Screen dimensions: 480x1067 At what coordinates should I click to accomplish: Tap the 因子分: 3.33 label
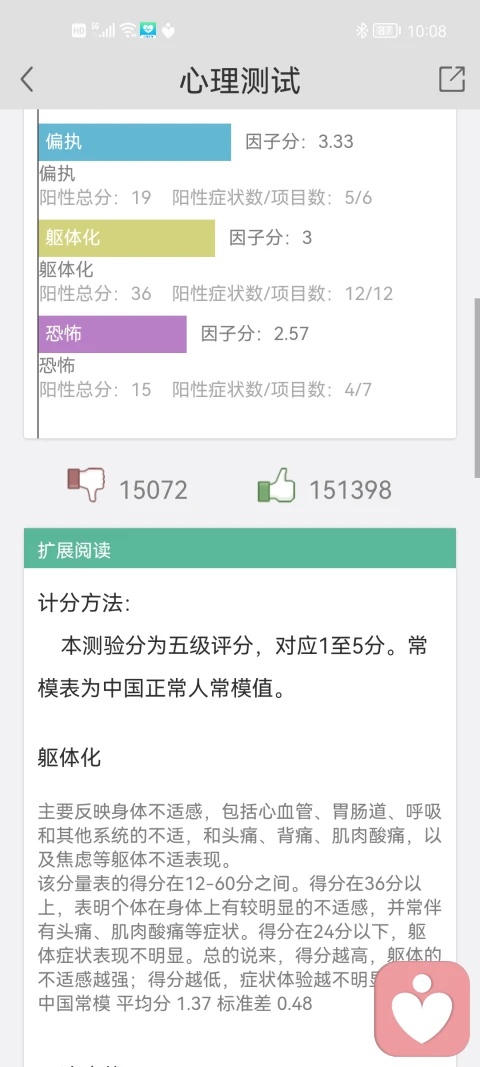click(300, 142)
